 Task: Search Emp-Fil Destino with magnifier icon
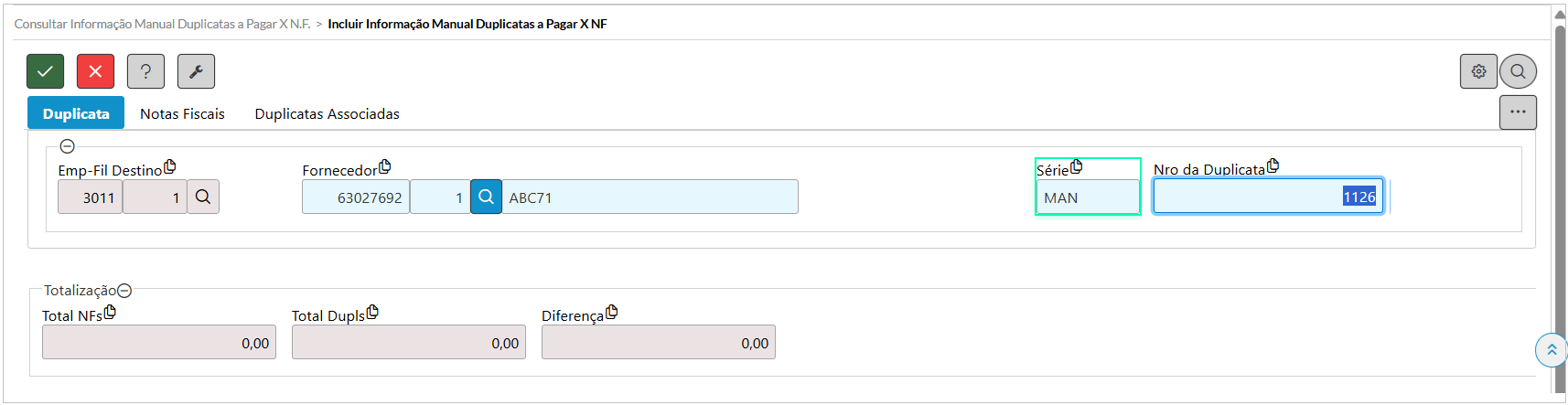tap(203, 197)
